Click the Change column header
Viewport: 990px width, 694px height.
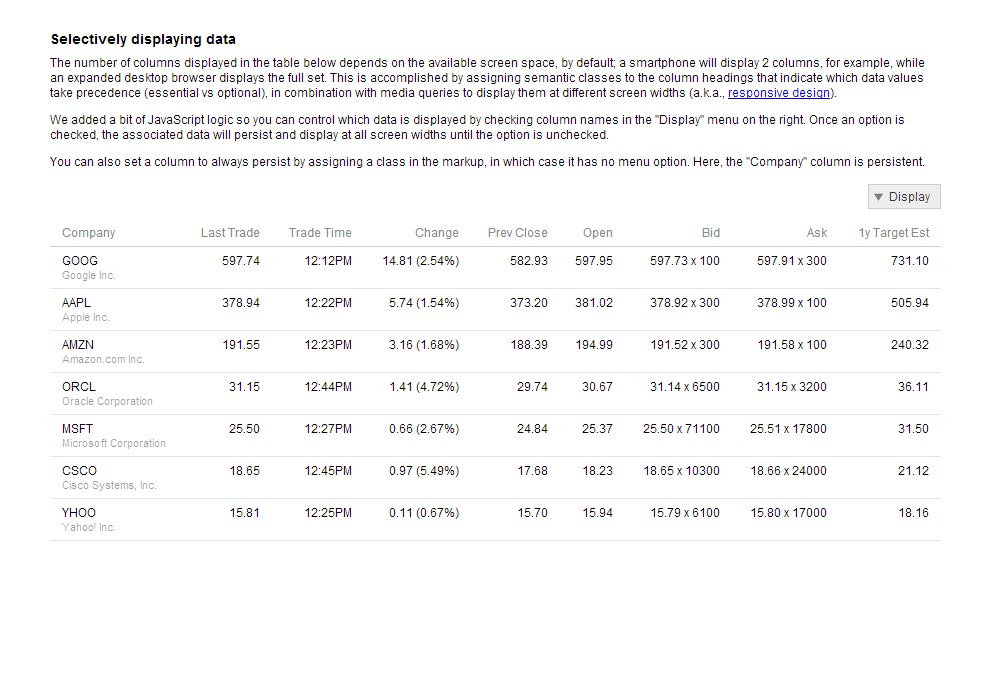tap(436, 232)
